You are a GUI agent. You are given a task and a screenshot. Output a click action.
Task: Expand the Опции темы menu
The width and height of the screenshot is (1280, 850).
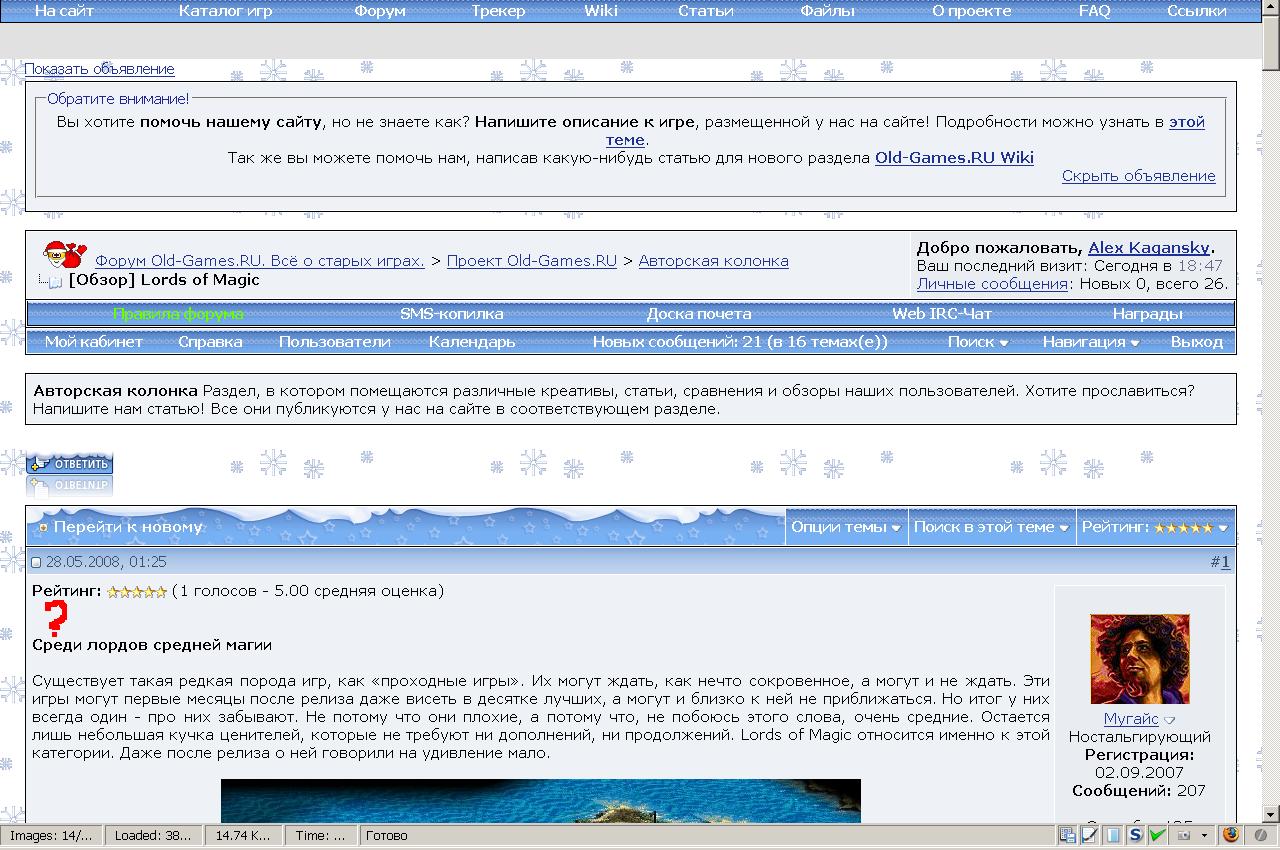tap(845, 527)
